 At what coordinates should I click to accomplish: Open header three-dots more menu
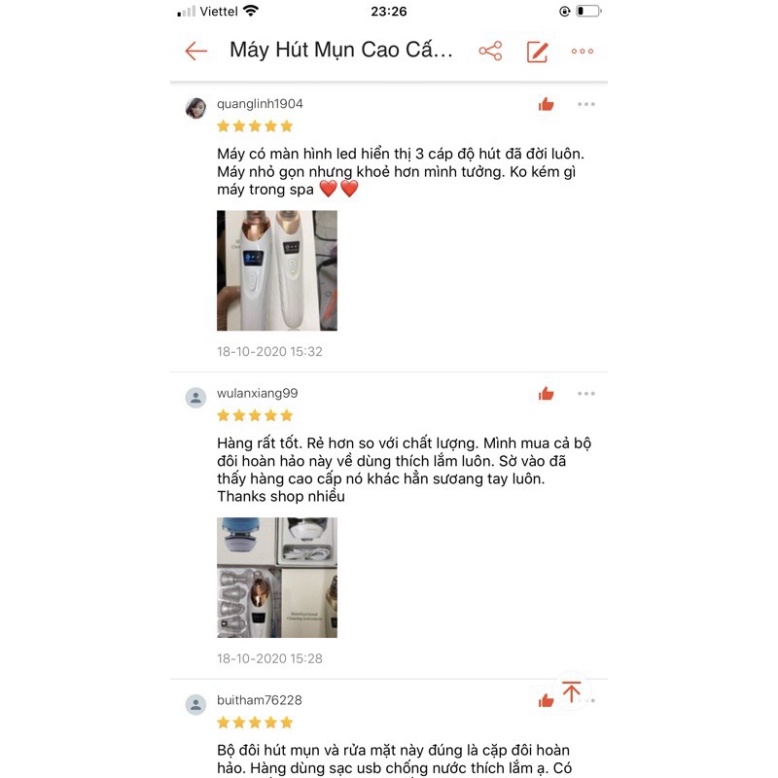click(582, 51)
